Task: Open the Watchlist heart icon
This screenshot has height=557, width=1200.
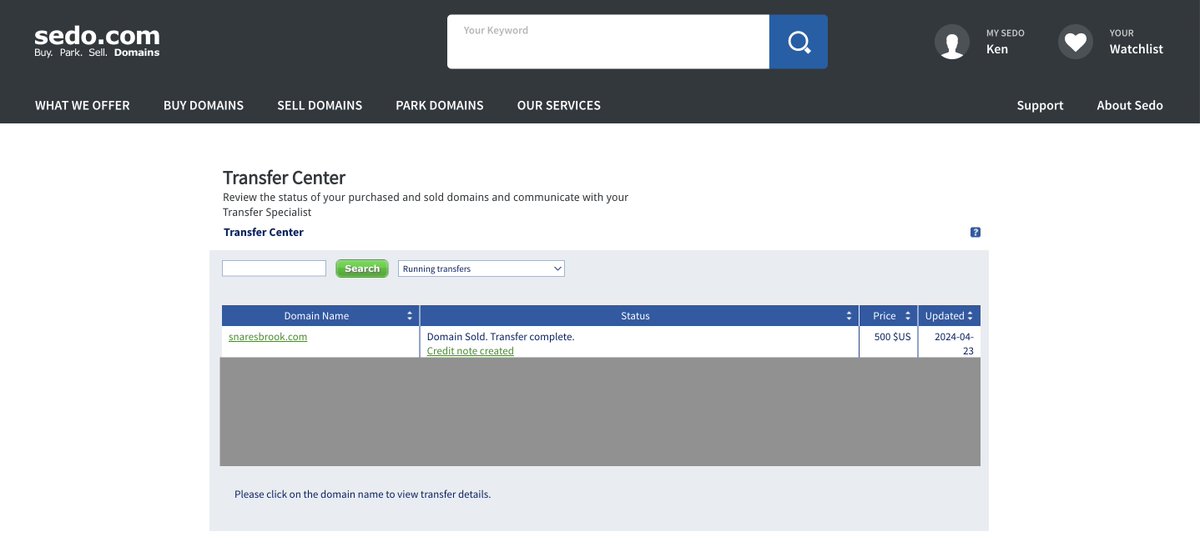Action: pos(1075,42)
